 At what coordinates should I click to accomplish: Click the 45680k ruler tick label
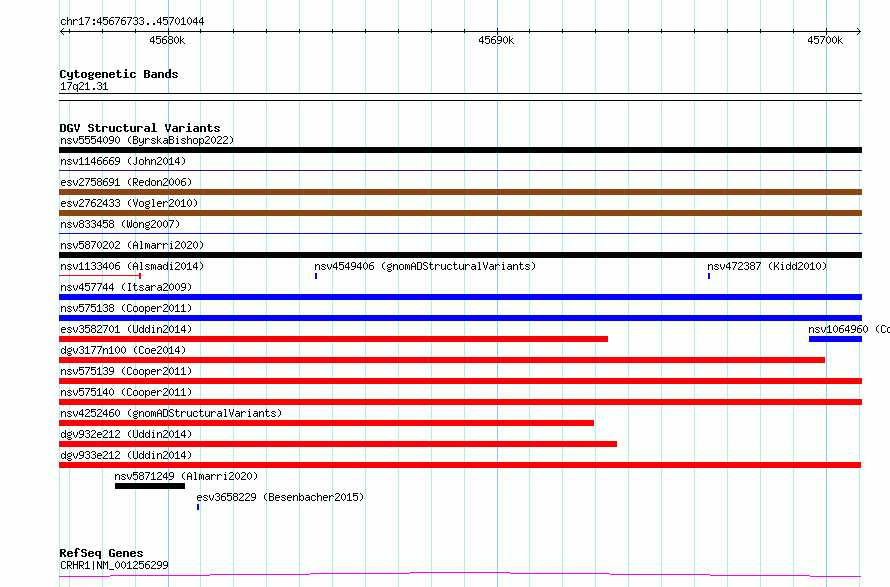point(167,40)
